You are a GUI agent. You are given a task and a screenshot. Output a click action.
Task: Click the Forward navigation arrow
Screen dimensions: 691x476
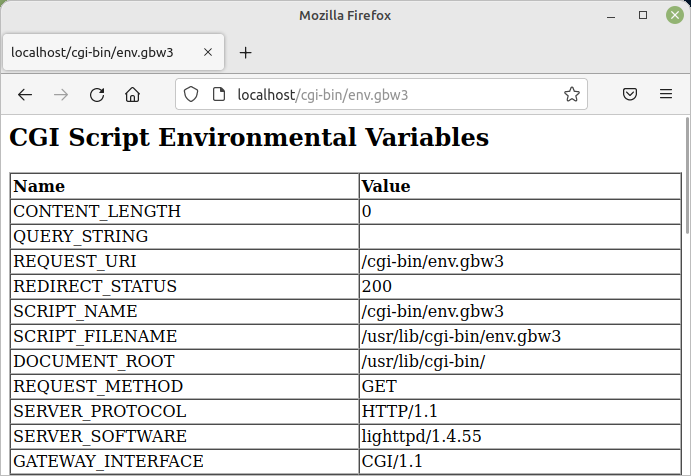point(61,95)
